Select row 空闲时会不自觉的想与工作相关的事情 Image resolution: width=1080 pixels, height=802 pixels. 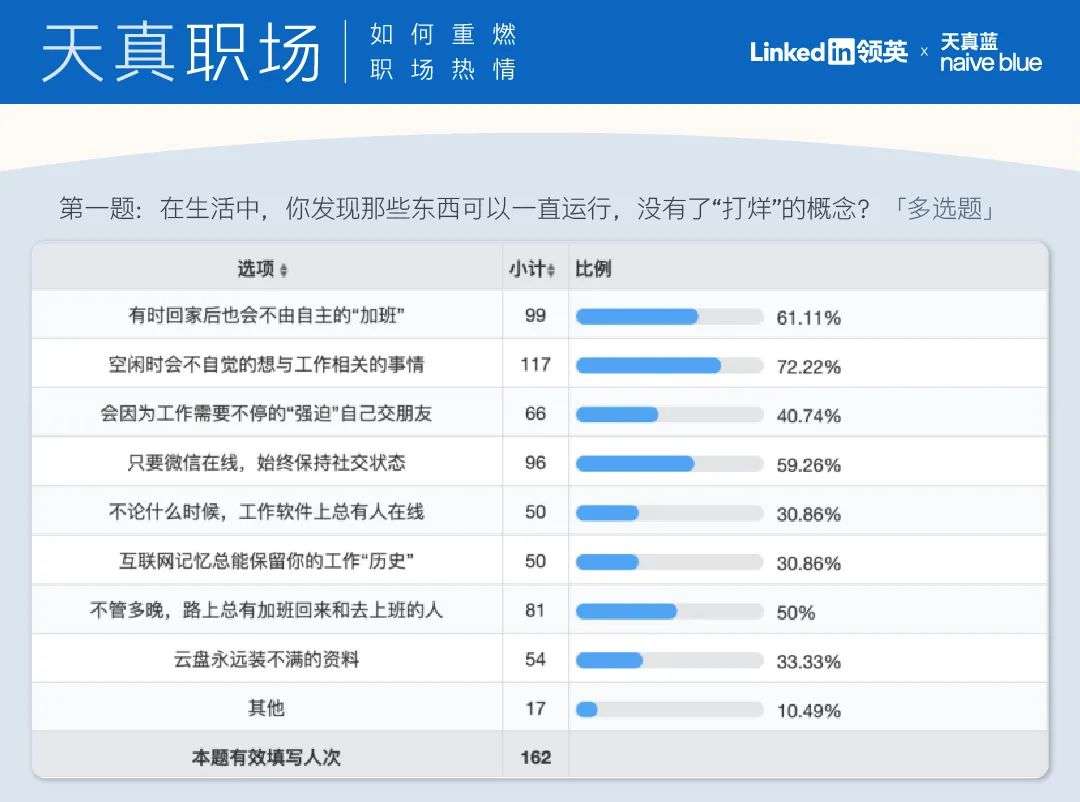pos(540,364)
